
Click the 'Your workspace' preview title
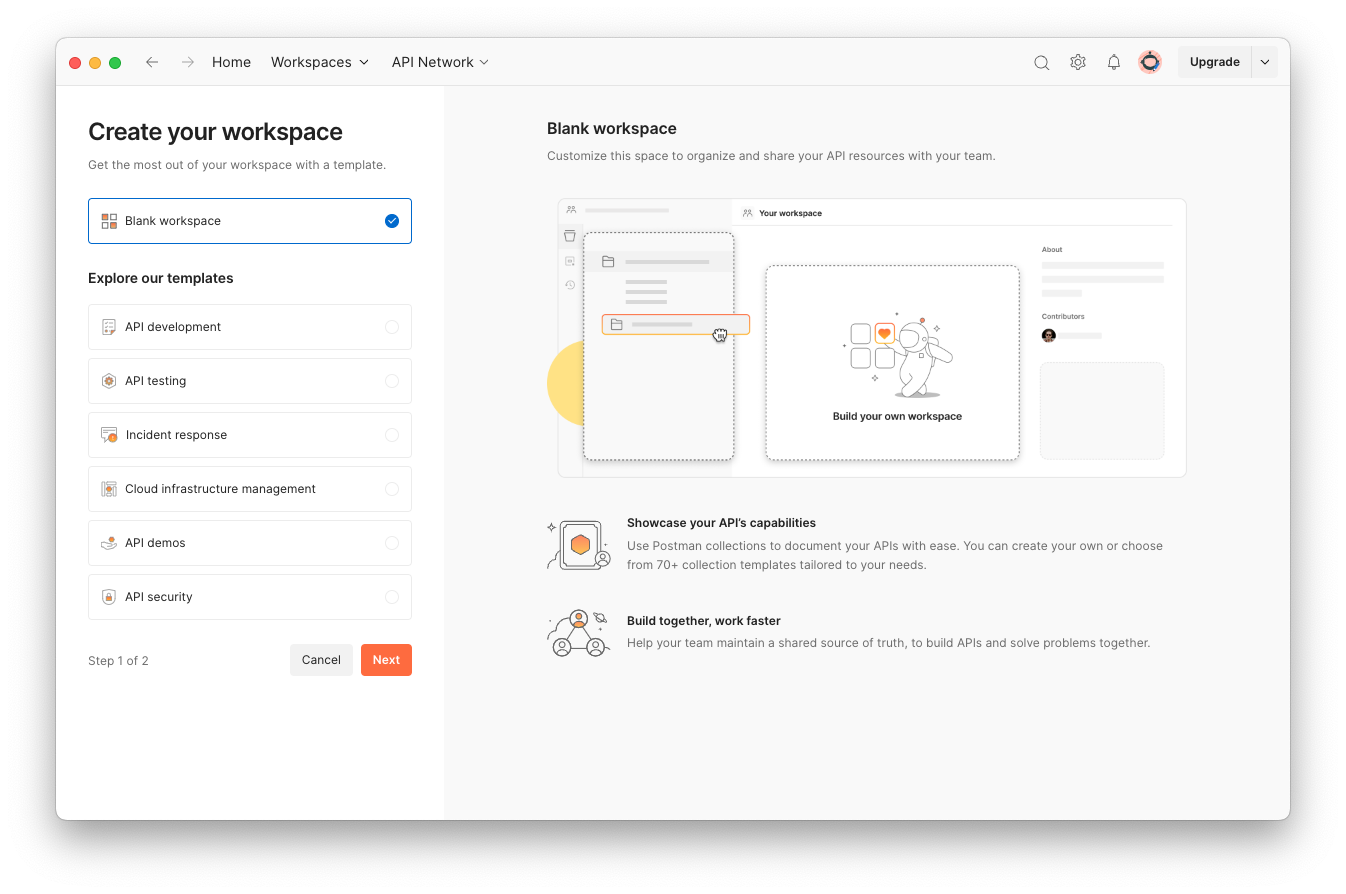[x=790, y=213]
